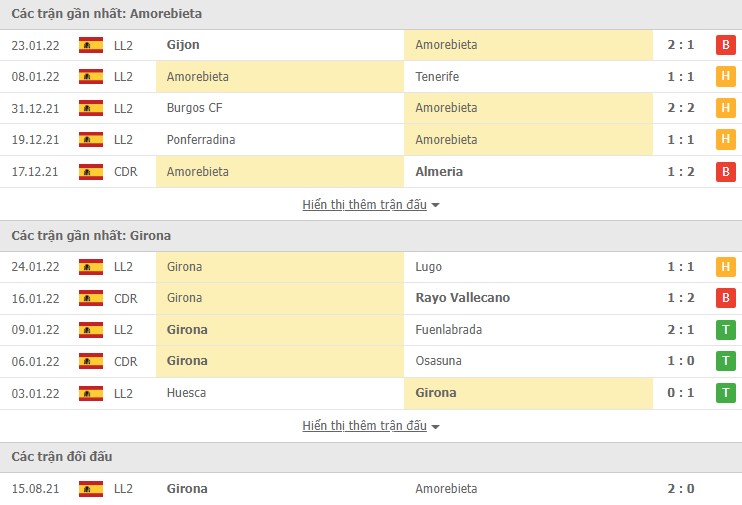
Task: Click the orange H badge for Girona–Lugo
Action: coord(725,267)
